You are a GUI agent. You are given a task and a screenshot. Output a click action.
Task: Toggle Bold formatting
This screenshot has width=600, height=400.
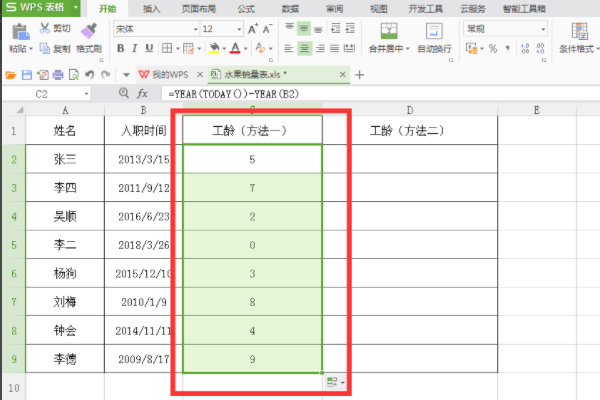coord(121,48)
